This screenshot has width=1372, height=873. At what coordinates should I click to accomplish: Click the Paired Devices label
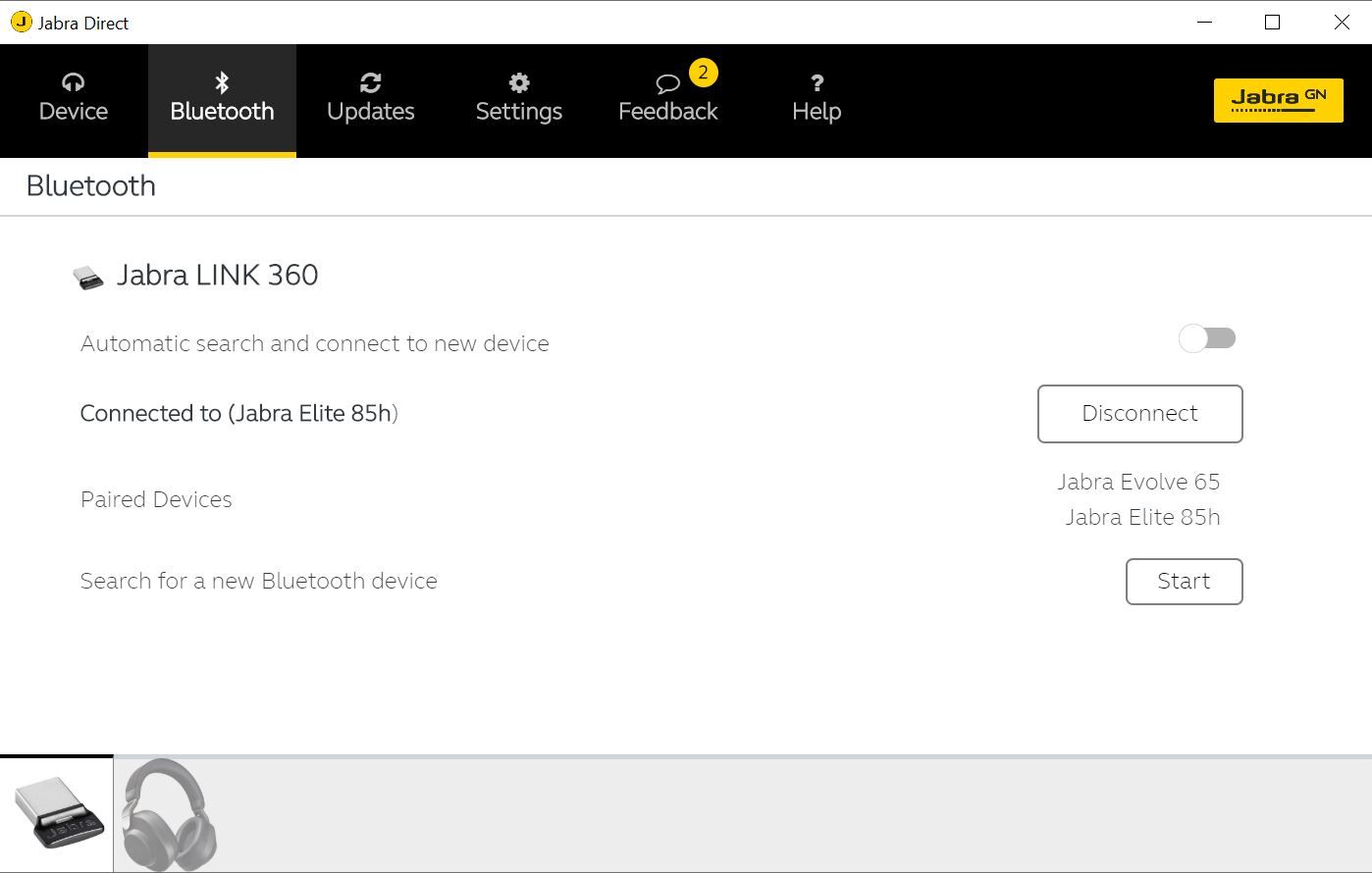coord(156,499)
